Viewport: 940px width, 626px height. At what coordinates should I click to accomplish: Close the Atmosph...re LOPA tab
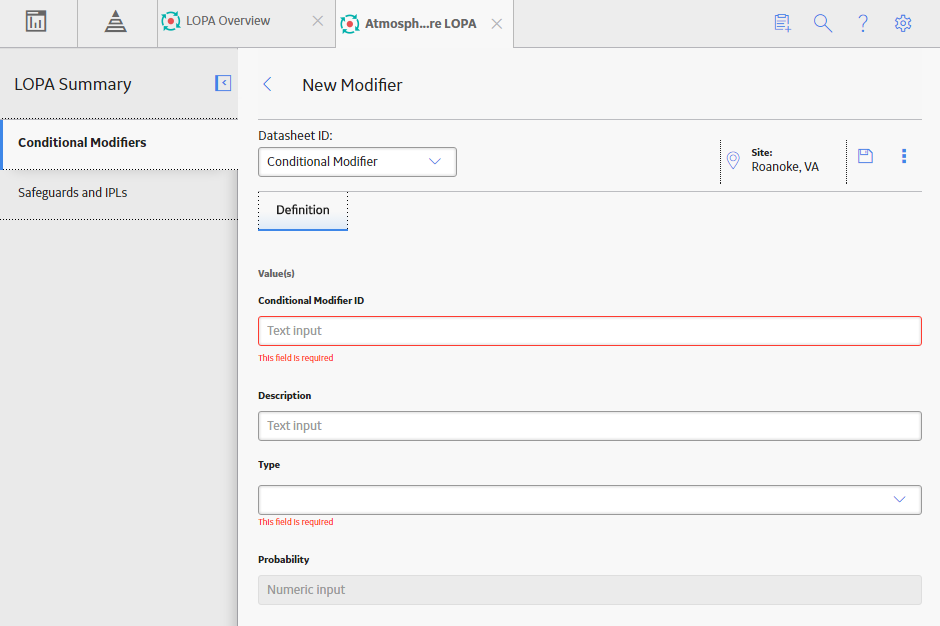click(497, 24)
